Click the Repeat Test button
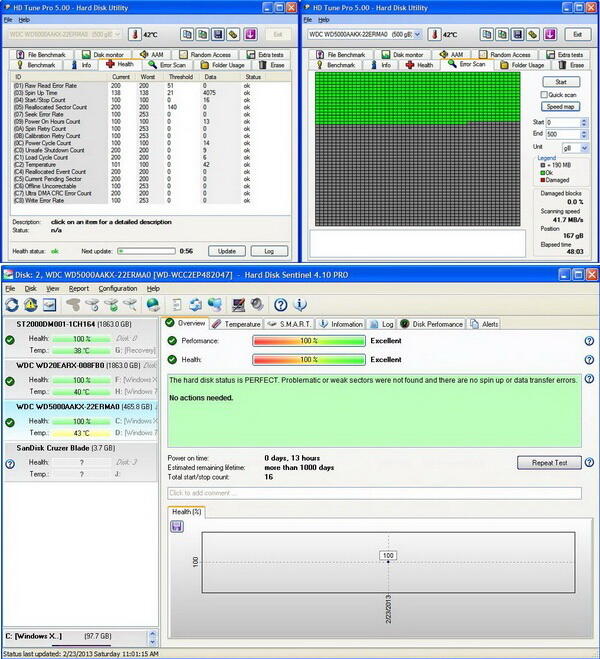 (x=549, y=463)
